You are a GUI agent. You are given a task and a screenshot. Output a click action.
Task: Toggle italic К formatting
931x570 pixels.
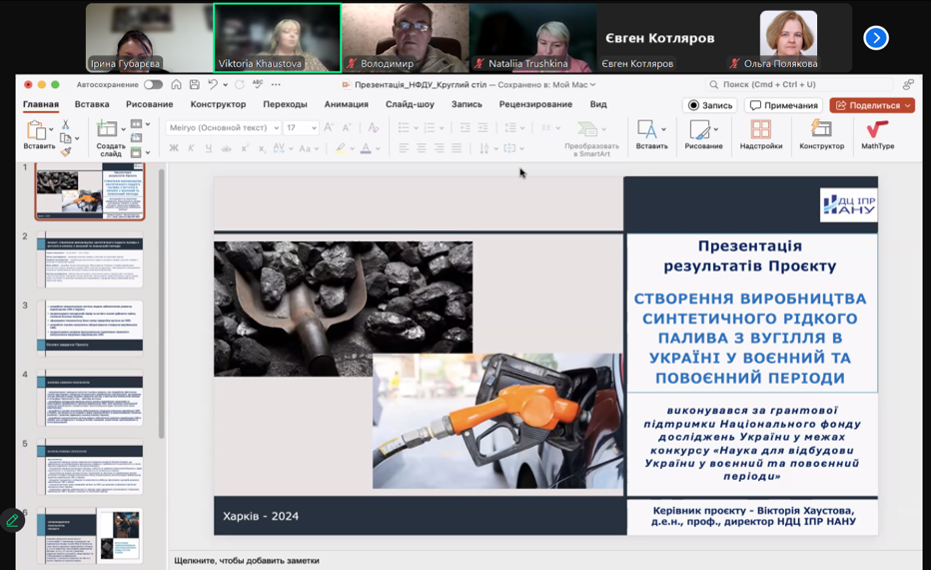[x=189, y=148]
